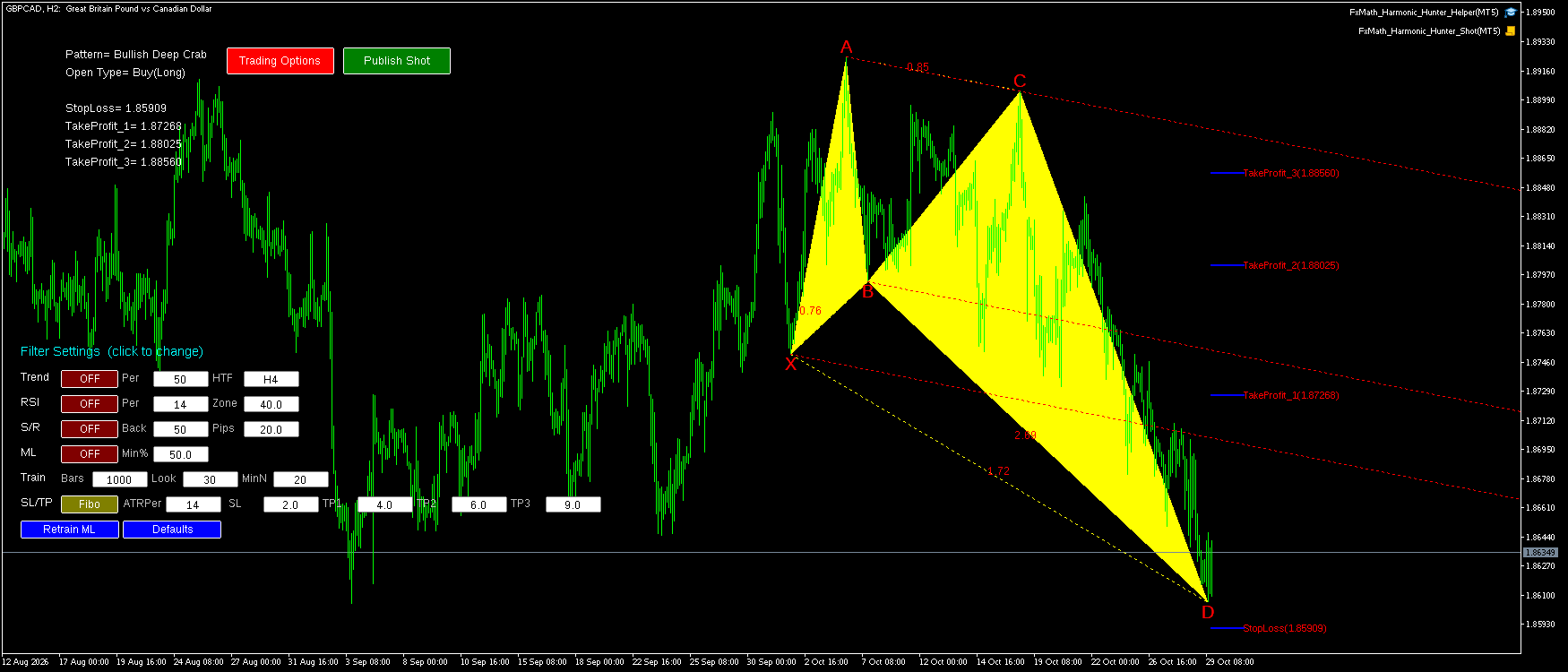Select the RSI Zone field showing 40.0
Screen dimensions: 1568x672
click(x=271, y=404)
